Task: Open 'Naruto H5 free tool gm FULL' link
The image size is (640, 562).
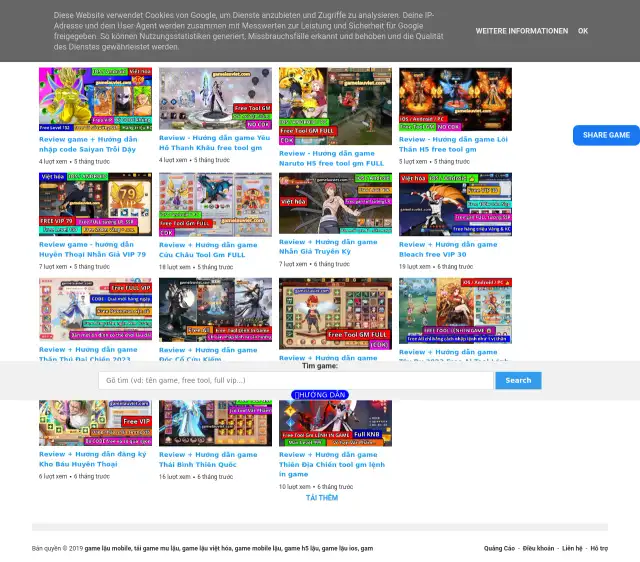Action: [331, 158]
